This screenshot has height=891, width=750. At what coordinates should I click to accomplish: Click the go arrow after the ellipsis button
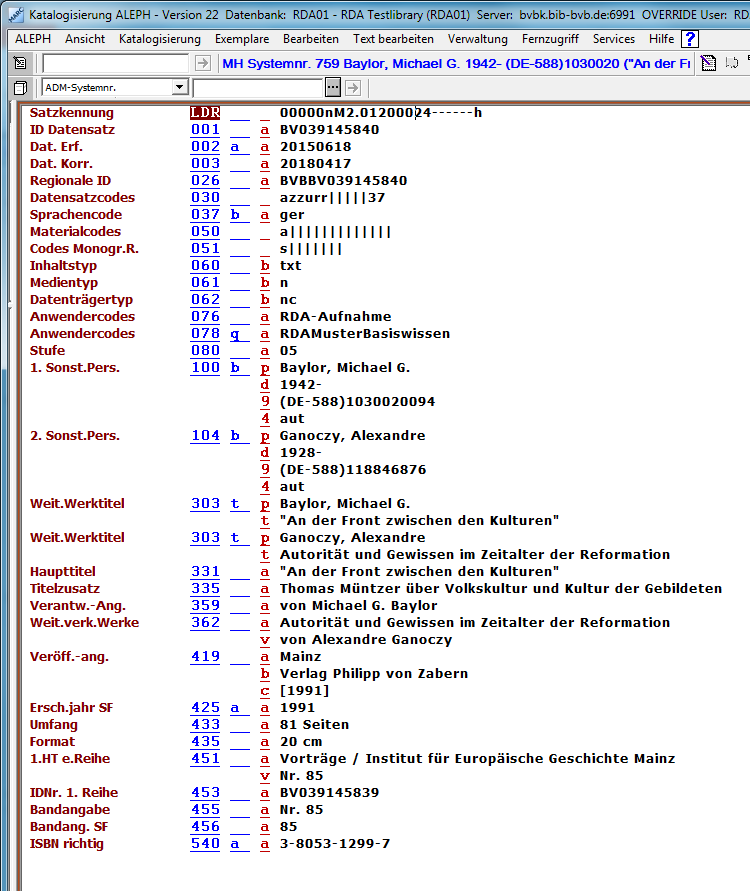click(x=352, y=87)
